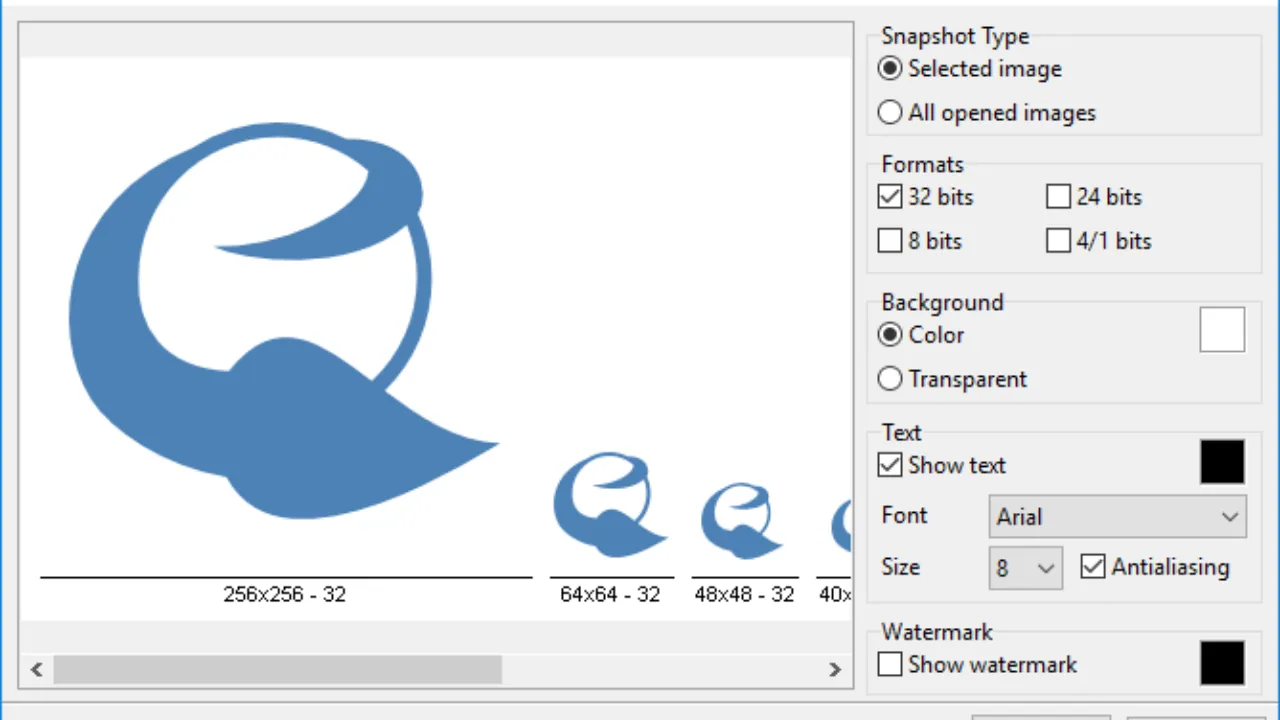Click the preview scrollbar right arrow
Viewport: 1280px width, 720px height.
coord(835,670)
